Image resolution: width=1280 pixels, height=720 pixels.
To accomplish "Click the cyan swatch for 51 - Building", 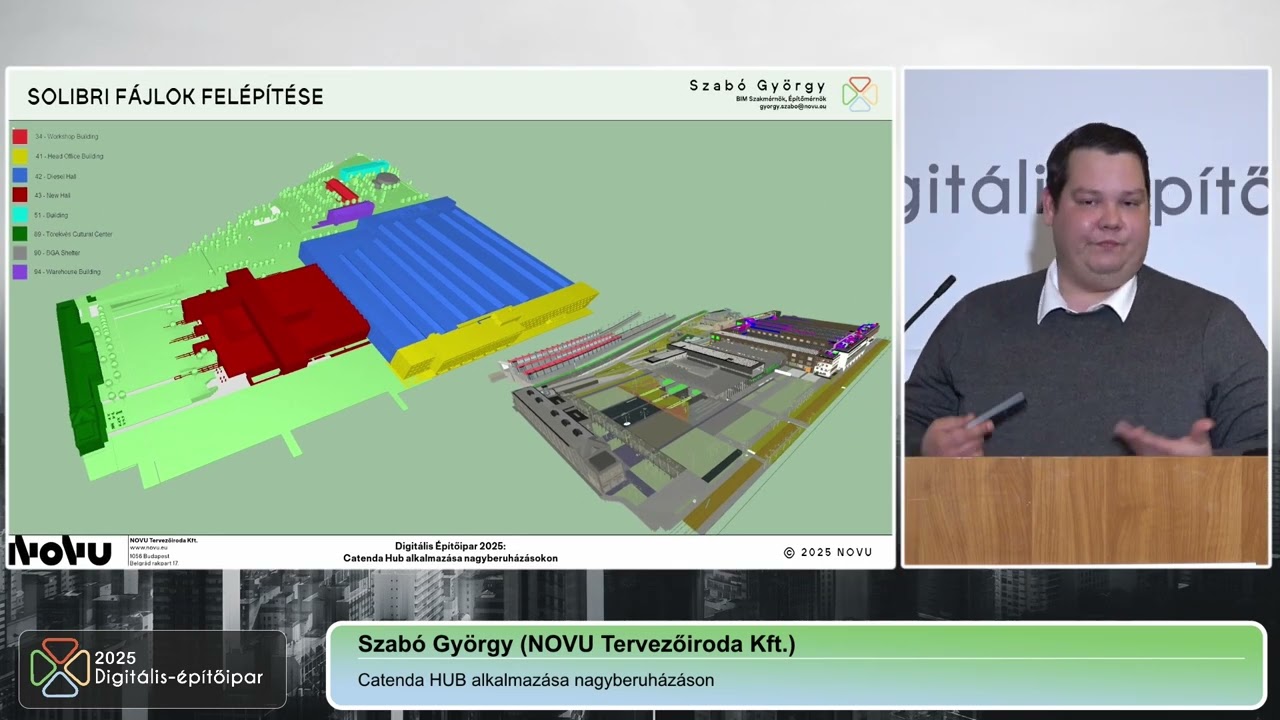I will [x=19, y=214].
